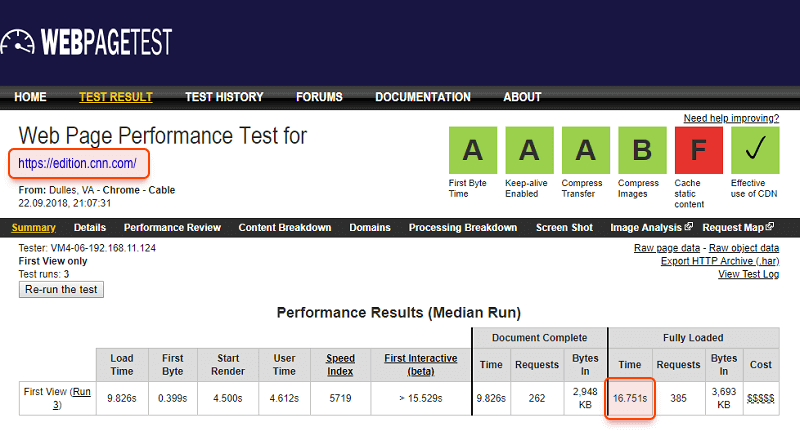
Task: Open the View Test Log link
Action: click(x=748, y=274)
